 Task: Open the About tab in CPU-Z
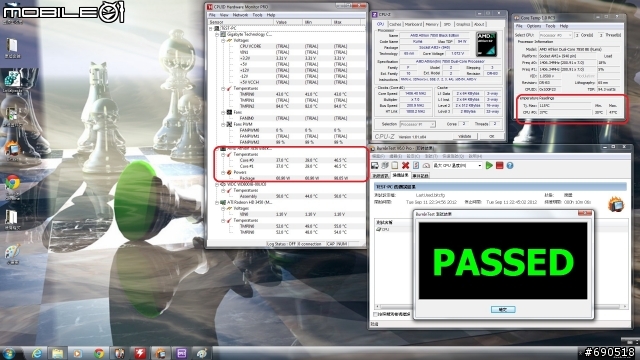pyautogui.click(x=479, y=24)
